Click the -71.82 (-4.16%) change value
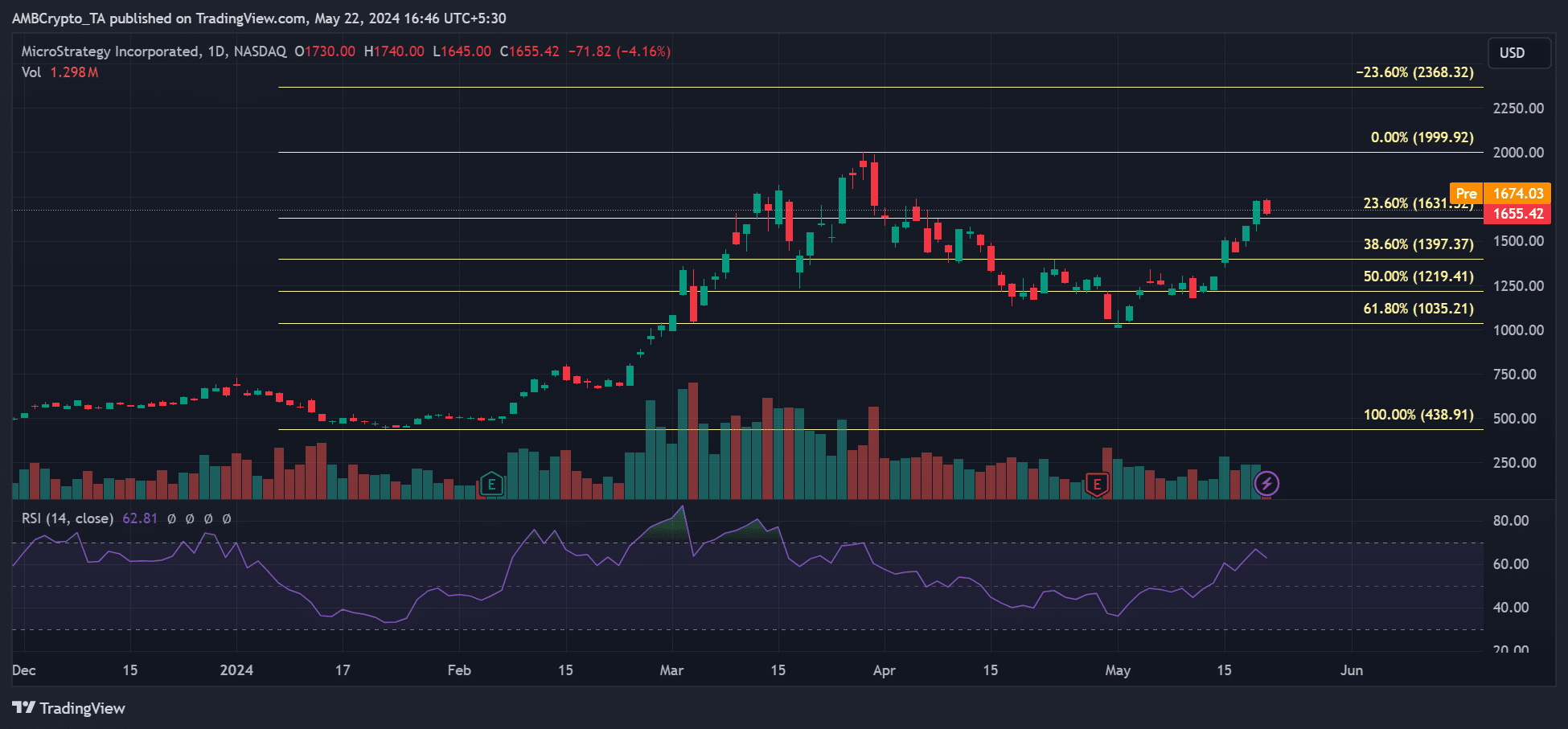 point(619,51)
